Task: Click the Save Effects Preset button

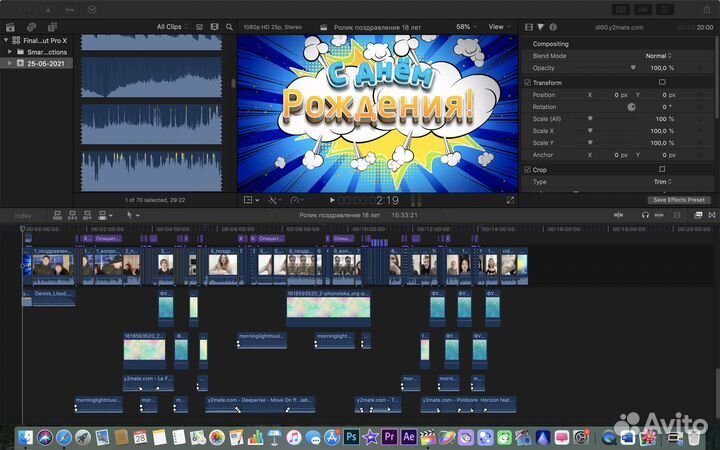Action: 679,200
